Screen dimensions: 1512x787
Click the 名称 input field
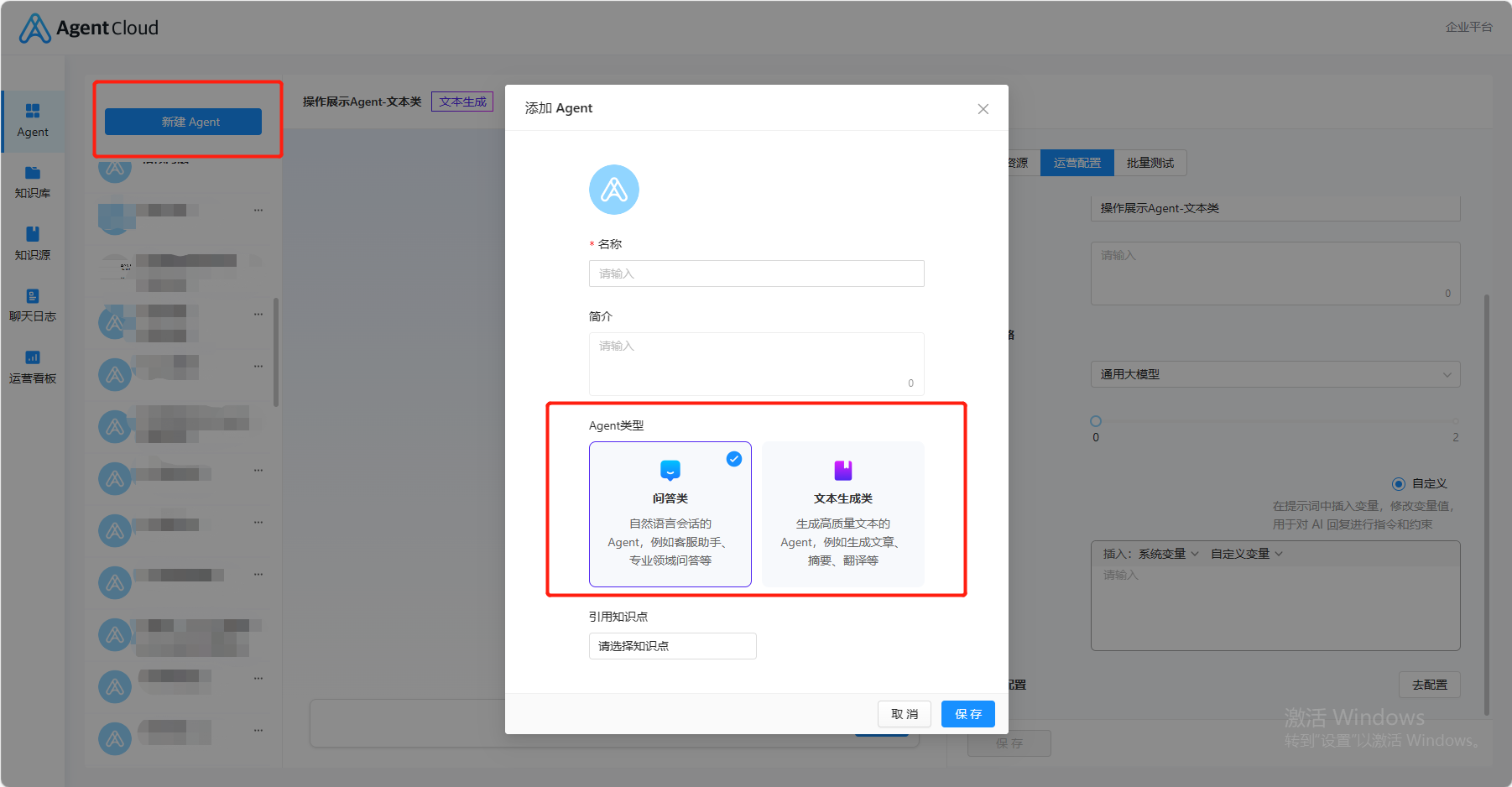coord(757,274)
